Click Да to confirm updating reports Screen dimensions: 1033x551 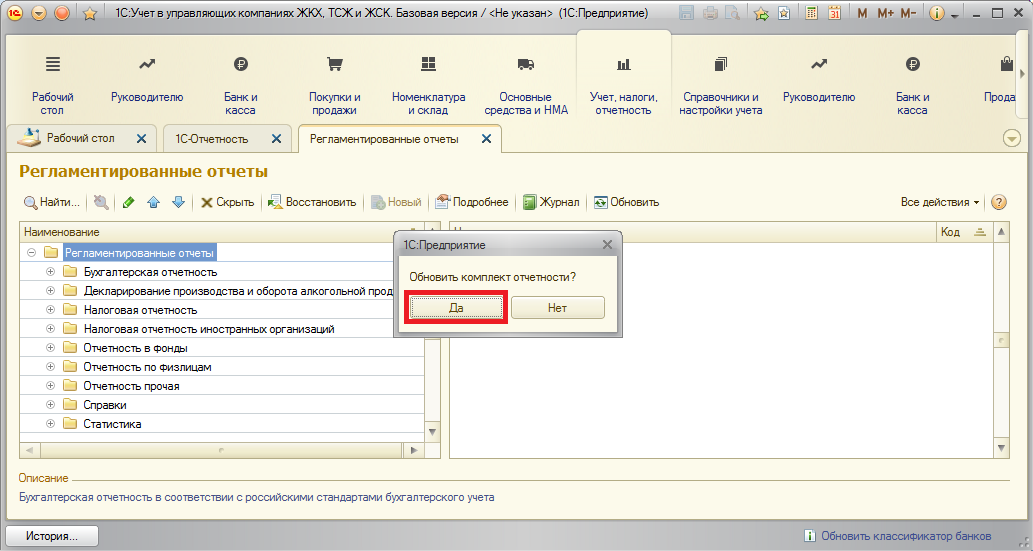tap(456, 308)
